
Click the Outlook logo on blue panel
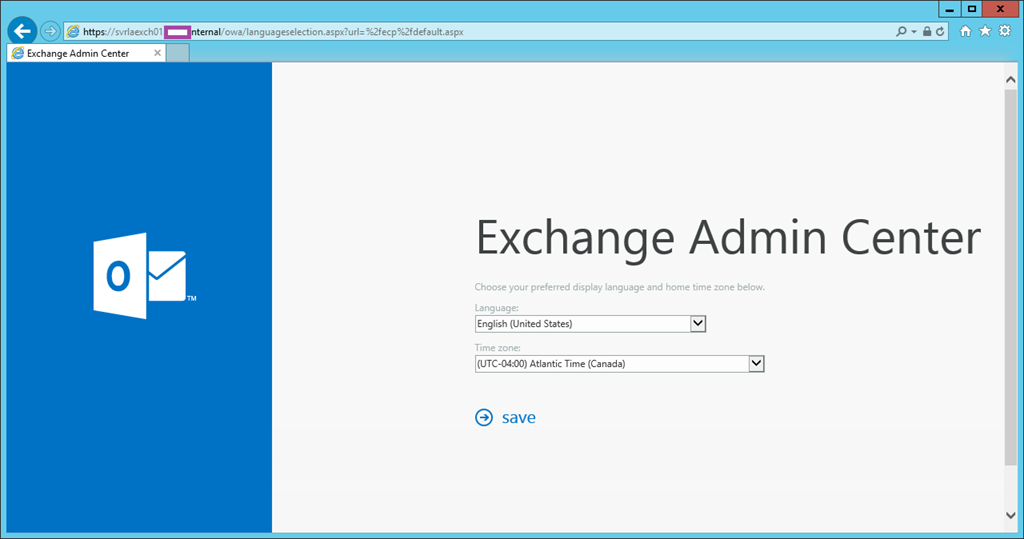click(144, 276)
